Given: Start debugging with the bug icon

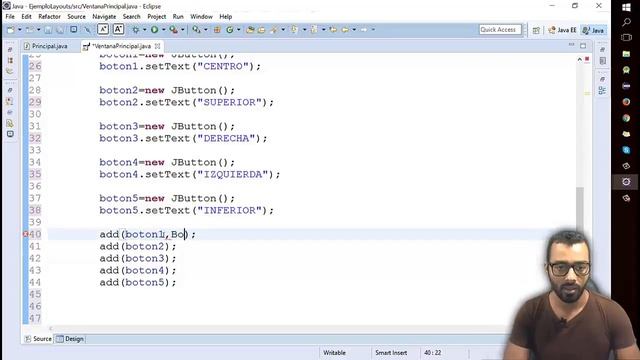Looking at the screenshot, I should point(136,30).
